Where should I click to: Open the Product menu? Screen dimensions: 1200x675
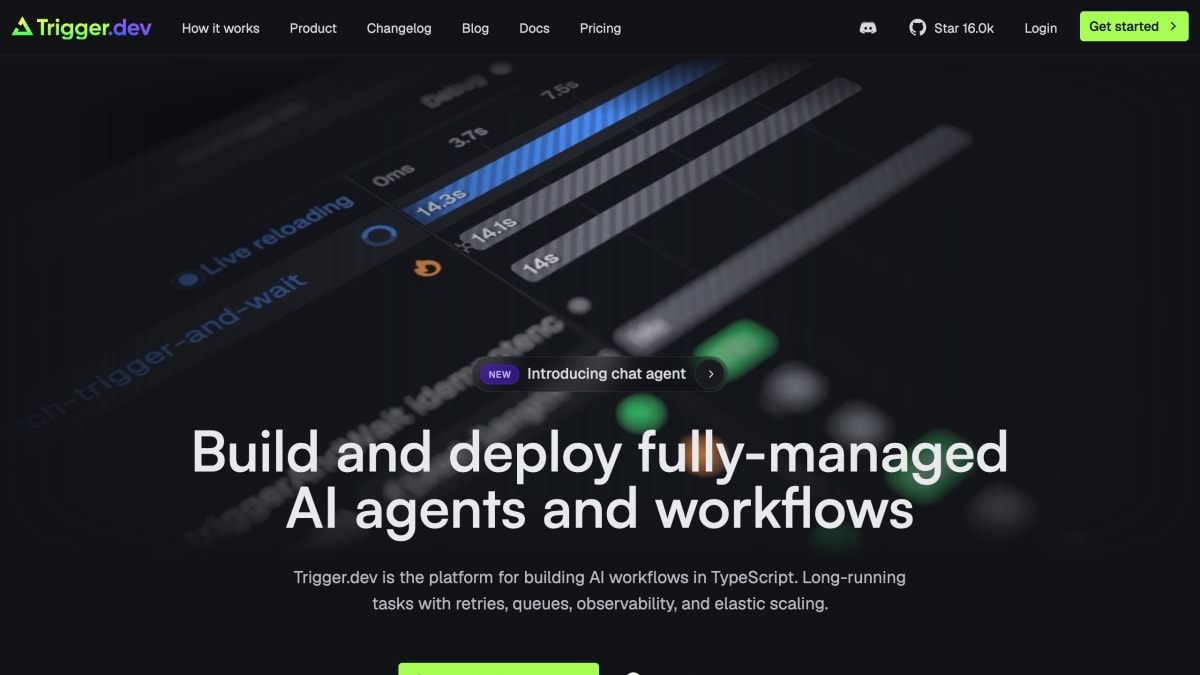[313, 28]
